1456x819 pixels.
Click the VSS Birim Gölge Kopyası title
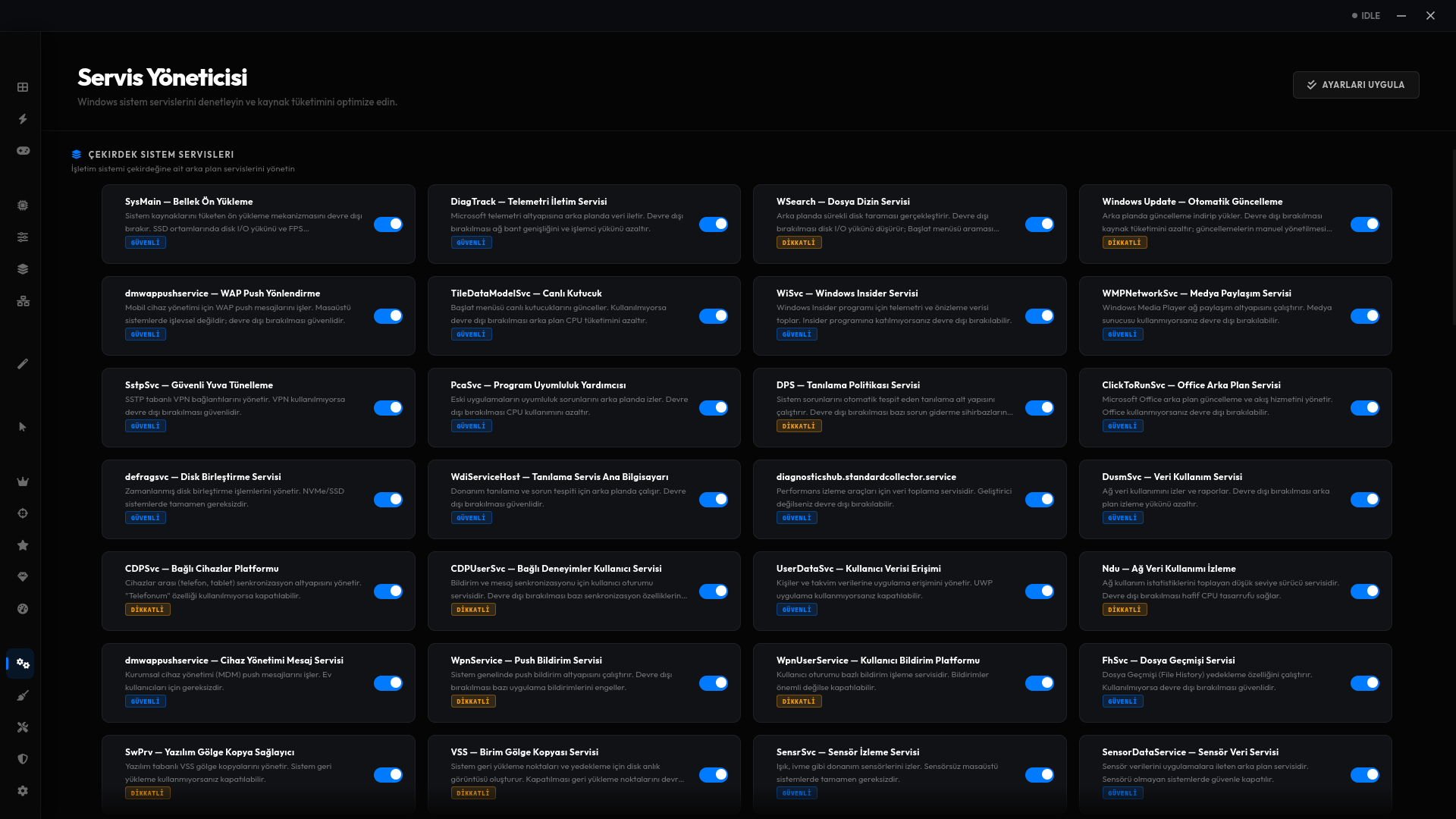(x=525, y=752)
